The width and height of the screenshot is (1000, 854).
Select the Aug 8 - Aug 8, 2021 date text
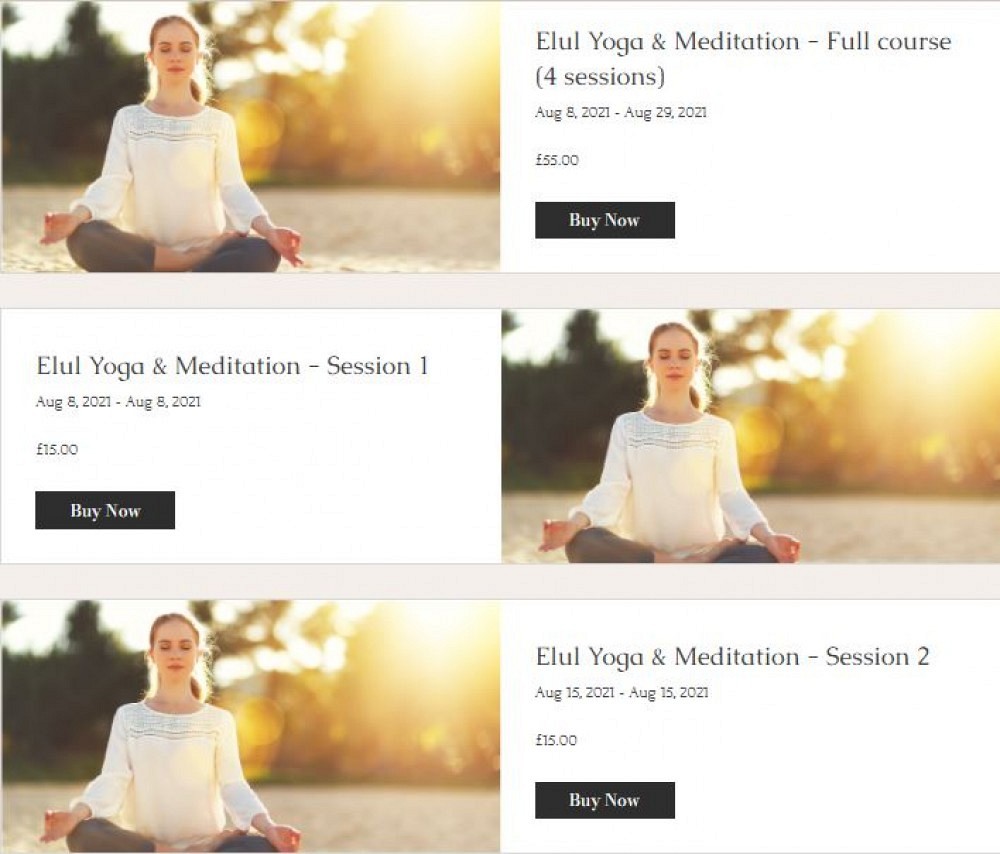click(118, 402)
